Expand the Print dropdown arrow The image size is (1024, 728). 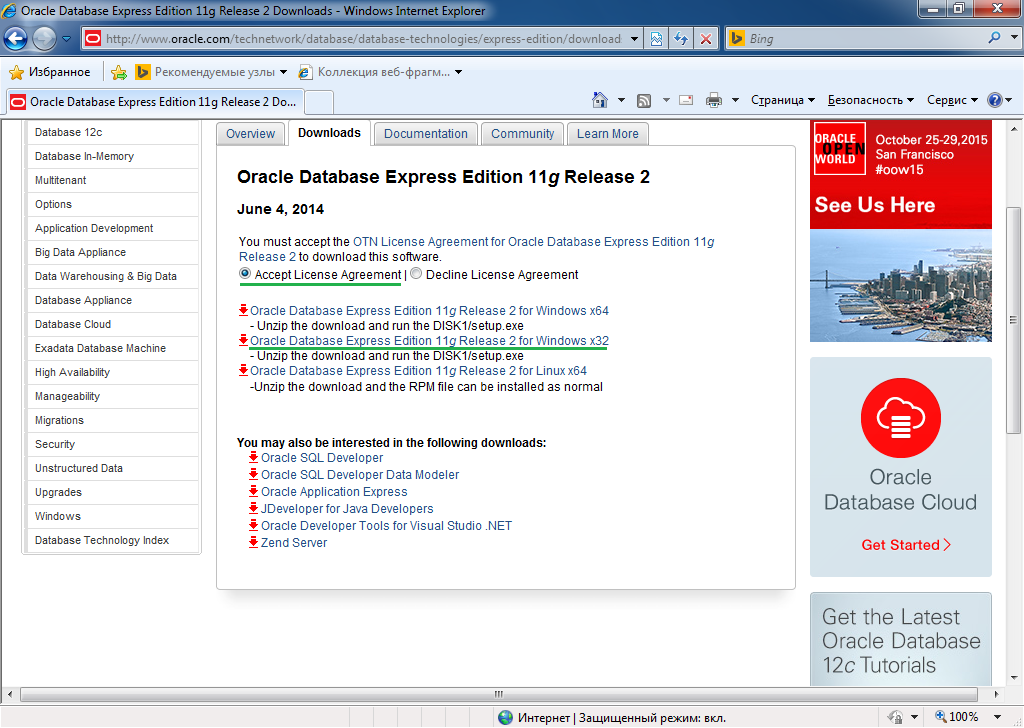735,100
